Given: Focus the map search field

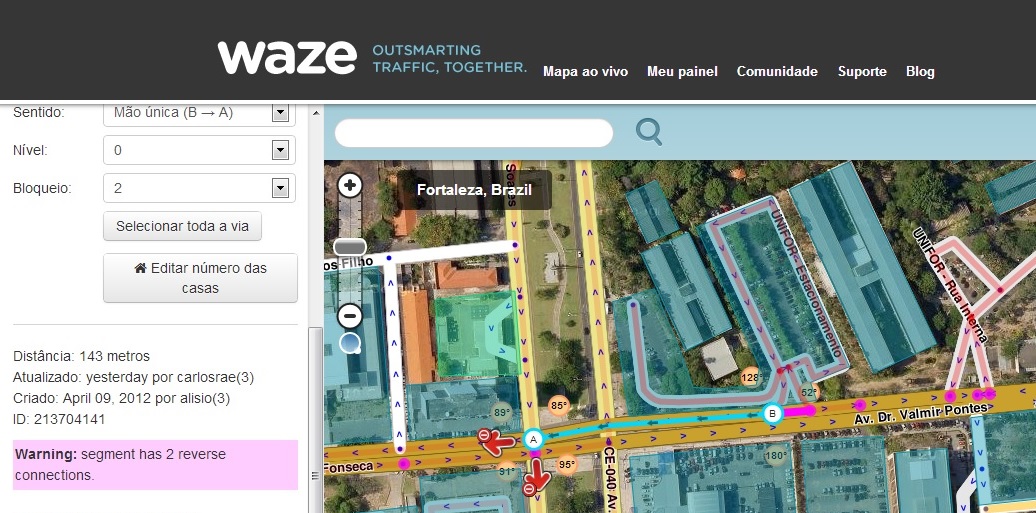Looking at the screenshot, I should tap(474, 133).
